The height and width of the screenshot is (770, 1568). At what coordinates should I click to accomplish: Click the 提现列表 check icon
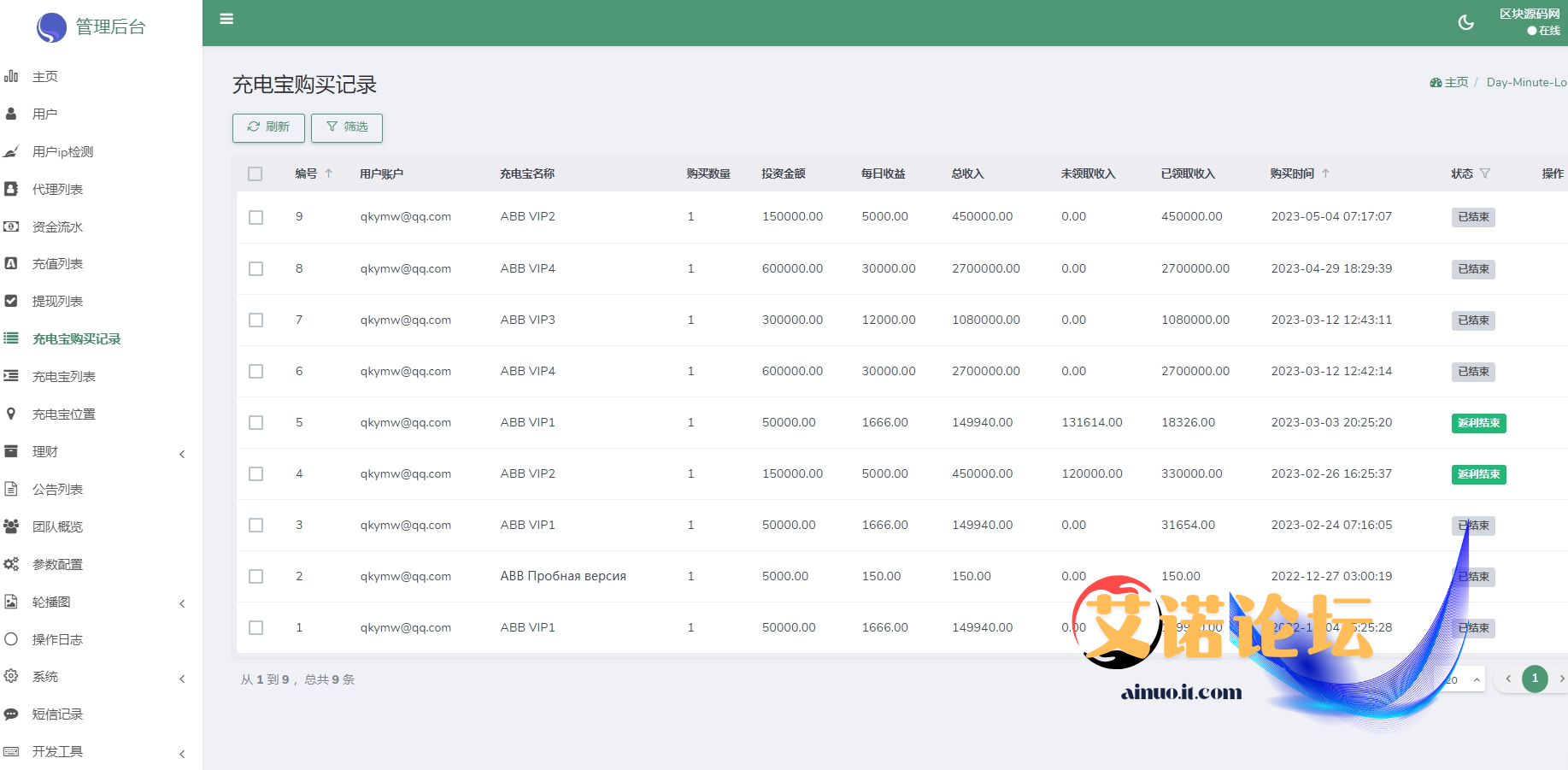click(x=11, y=301)
